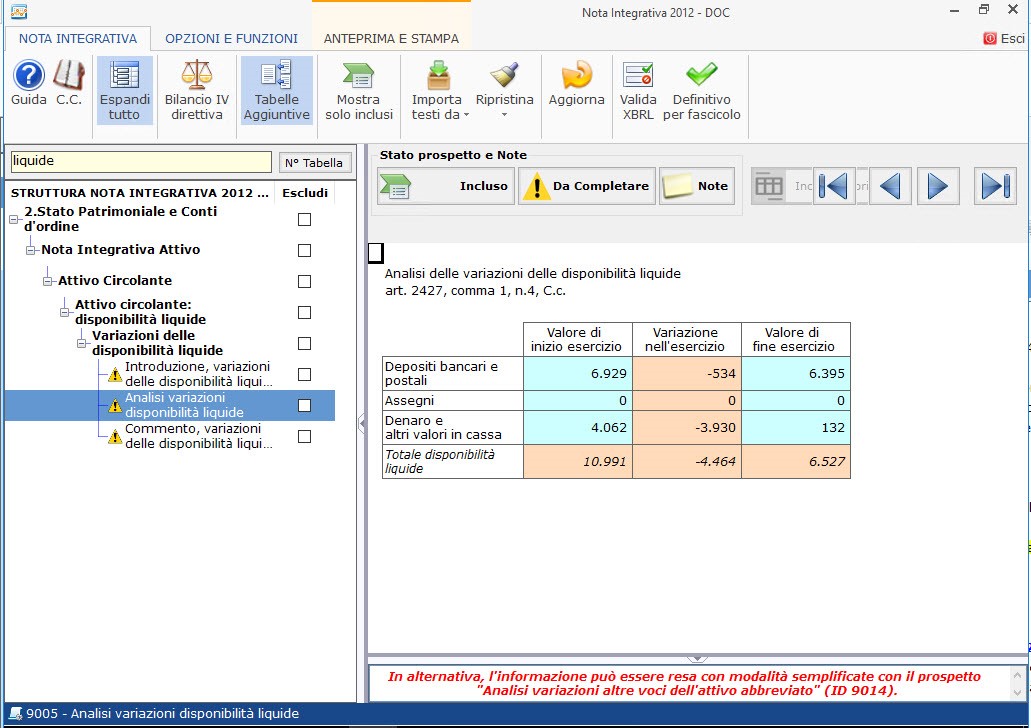Click the status bar document icon
Viewport: 1031px width, 728px height.
tap(15, 714)
